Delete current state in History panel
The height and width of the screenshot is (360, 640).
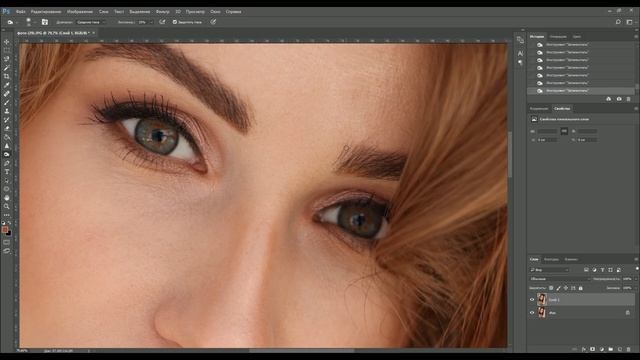[629, 99]
